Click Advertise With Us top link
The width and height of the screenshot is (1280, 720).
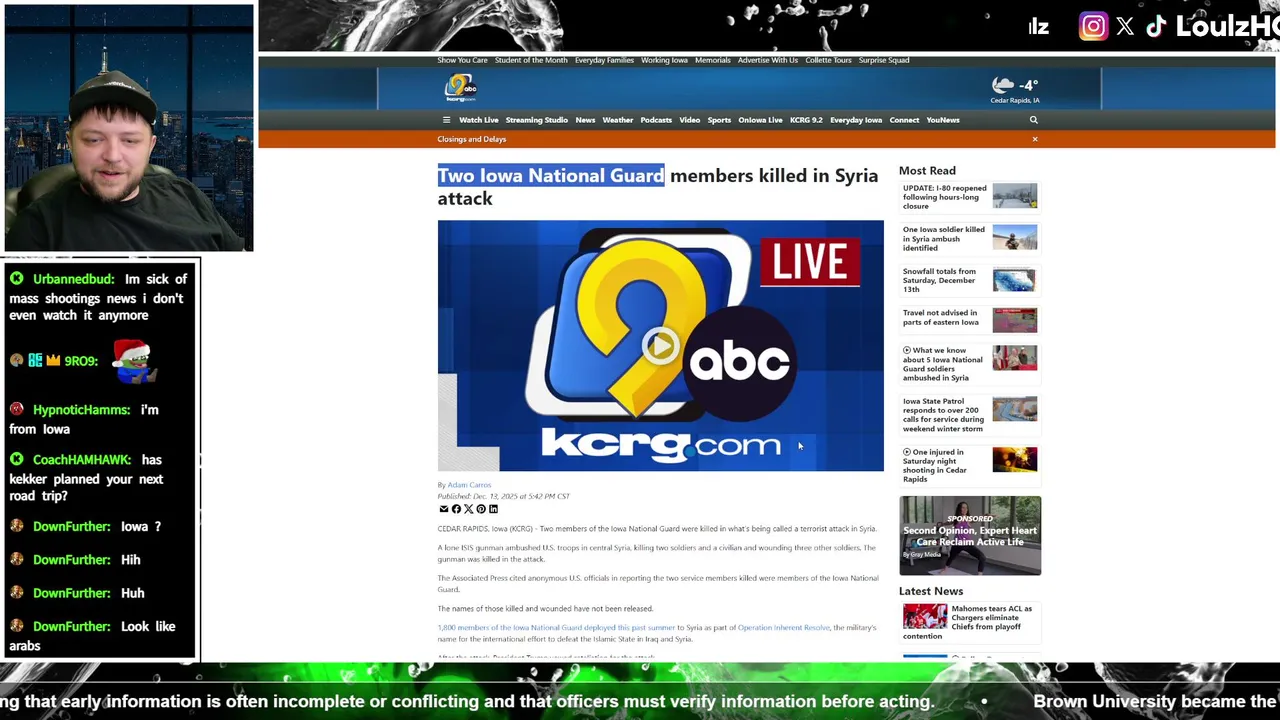tap(768, 60)
